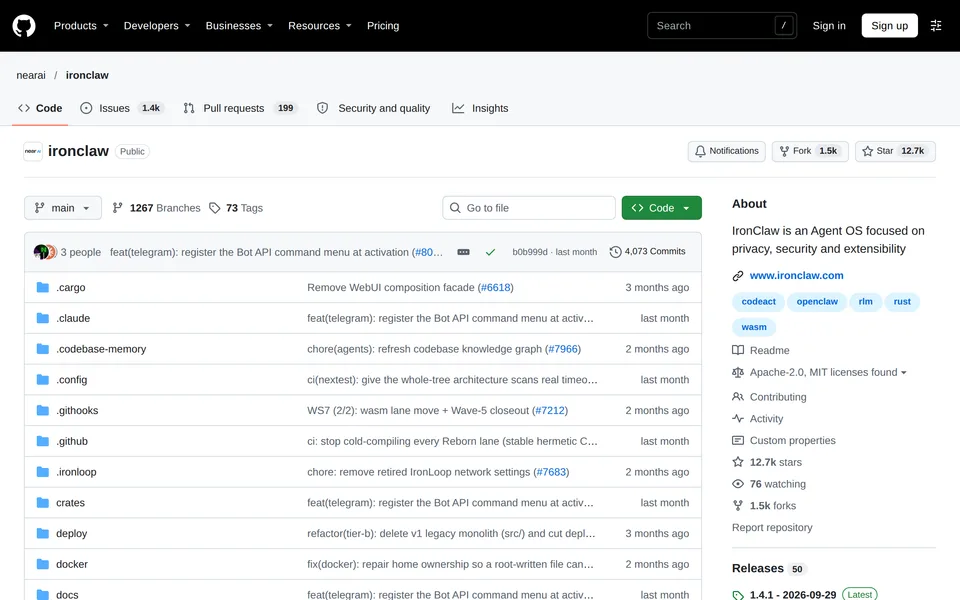Screen dimensions: 960x600
Task: Click the Go to file search box
Action: pyautogui.click(x=529, y=208)
